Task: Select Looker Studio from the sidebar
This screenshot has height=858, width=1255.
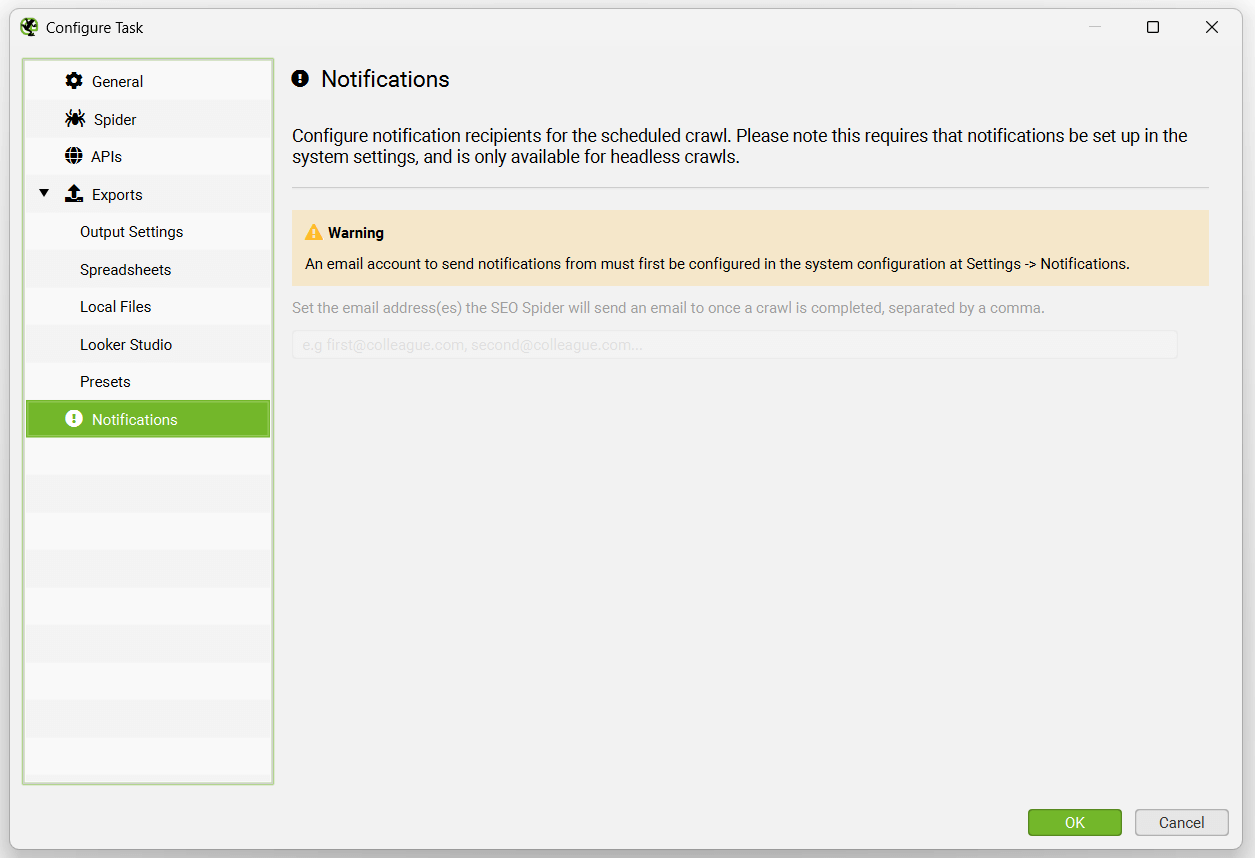Action: (x=124, y=344)
